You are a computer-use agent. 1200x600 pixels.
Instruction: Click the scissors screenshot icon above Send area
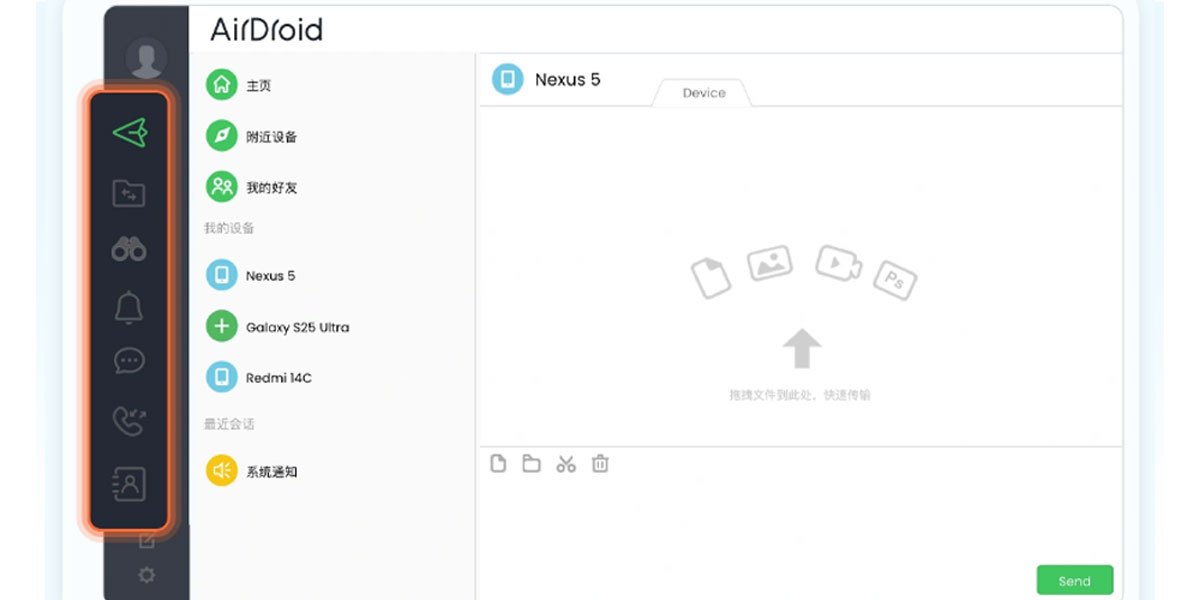pyautogui.click(x=566, y=463)
